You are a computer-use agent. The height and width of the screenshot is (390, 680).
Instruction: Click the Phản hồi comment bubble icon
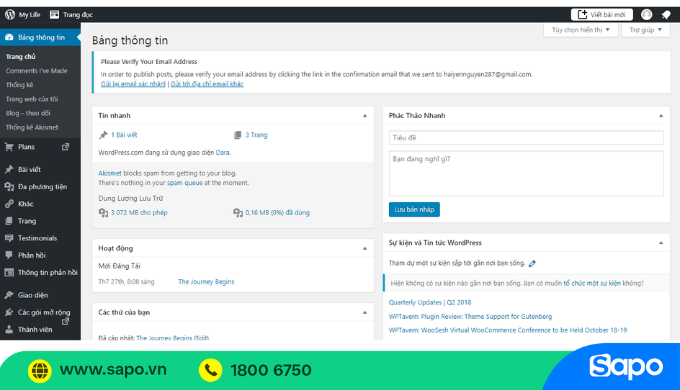tap(9, 255)
